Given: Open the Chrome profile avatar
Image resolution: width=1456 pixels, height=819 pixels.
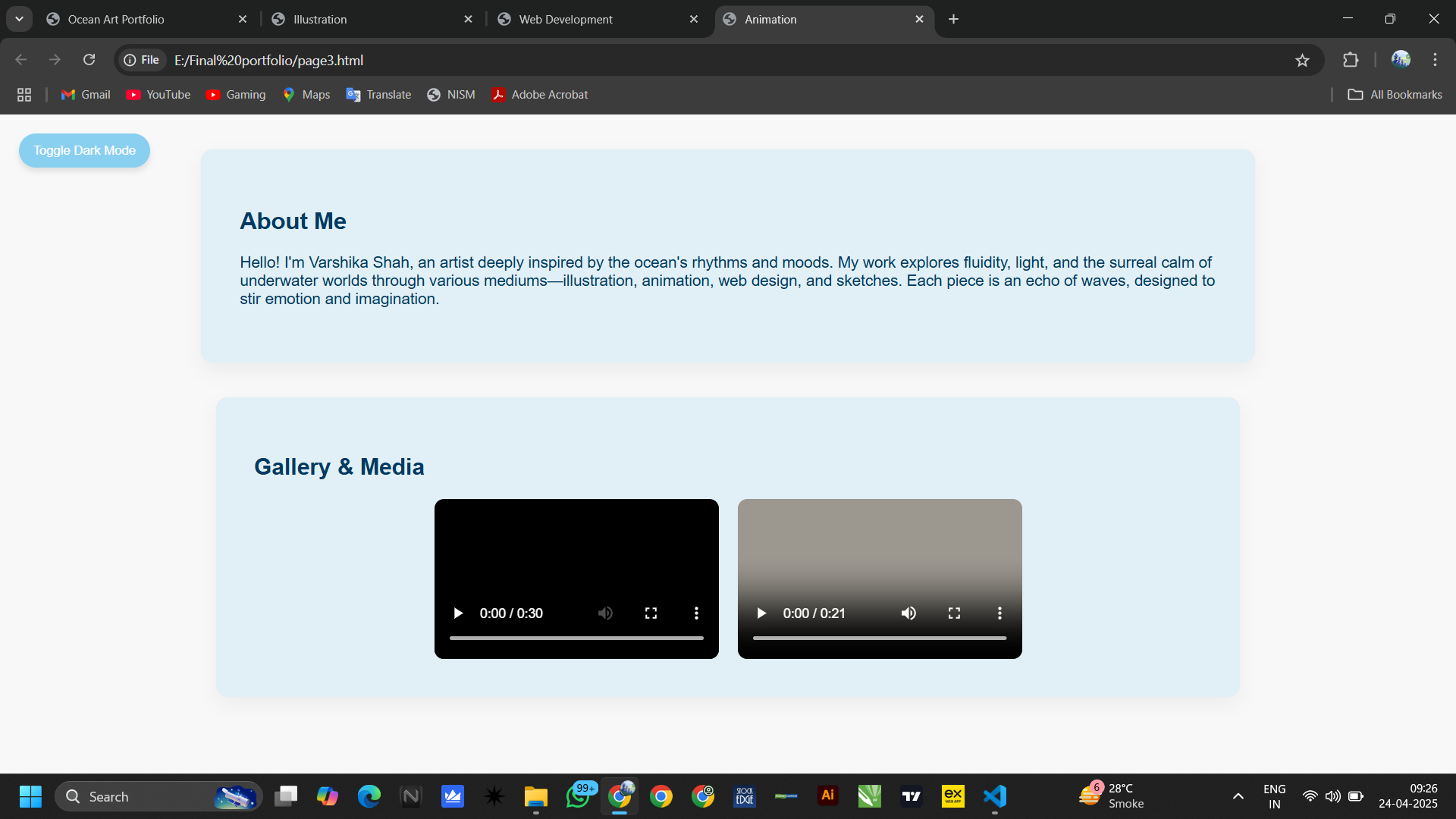Looking at the screenshot, I should point(1401,59).
